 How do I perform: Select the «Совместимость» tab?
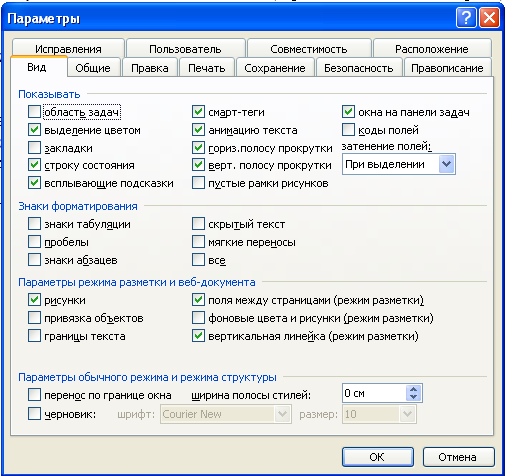(x=309, y=49)
